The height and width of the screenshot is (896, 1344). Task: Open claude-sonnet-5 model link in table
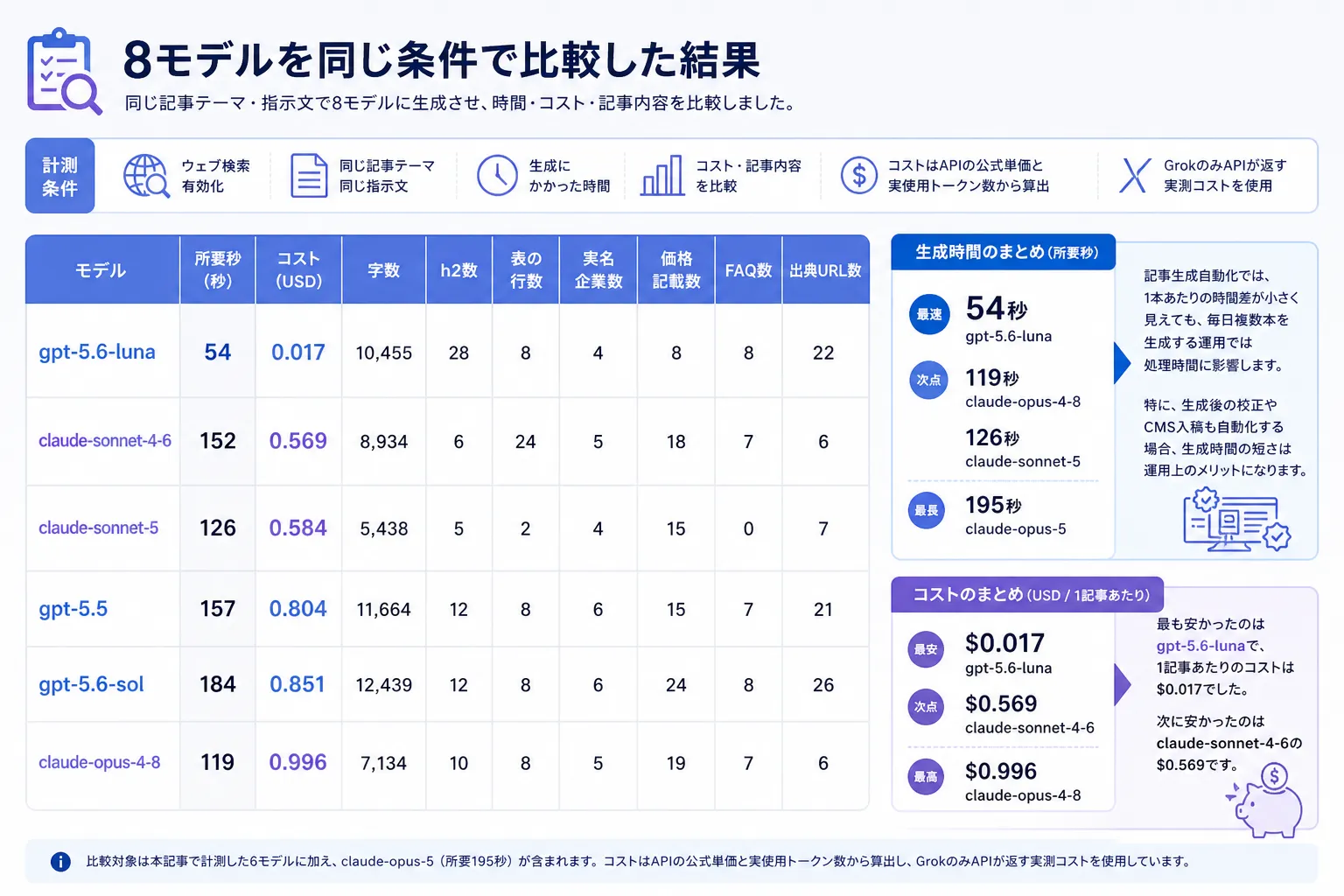point(99,528)
